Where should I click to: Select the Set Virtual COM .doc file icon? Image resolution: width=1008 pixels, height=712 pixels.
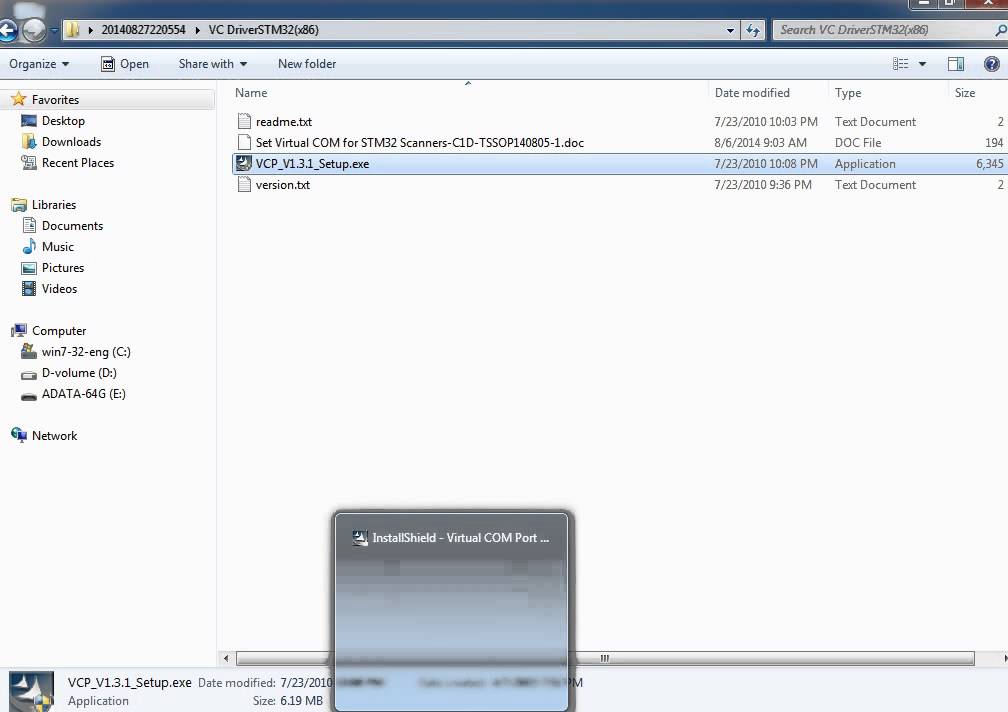coord(244,142)
